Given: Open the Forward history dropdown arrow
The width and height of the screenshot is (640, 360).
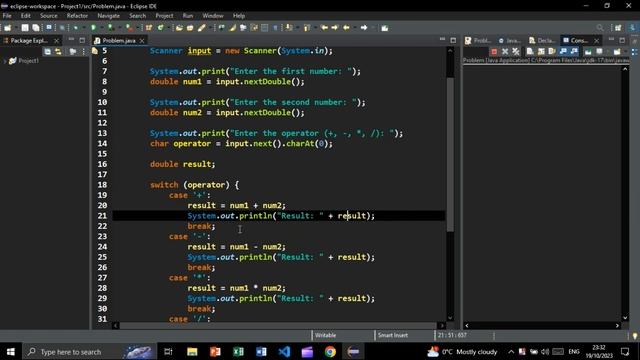Looking at the screenshot, I should coord(372,28).
